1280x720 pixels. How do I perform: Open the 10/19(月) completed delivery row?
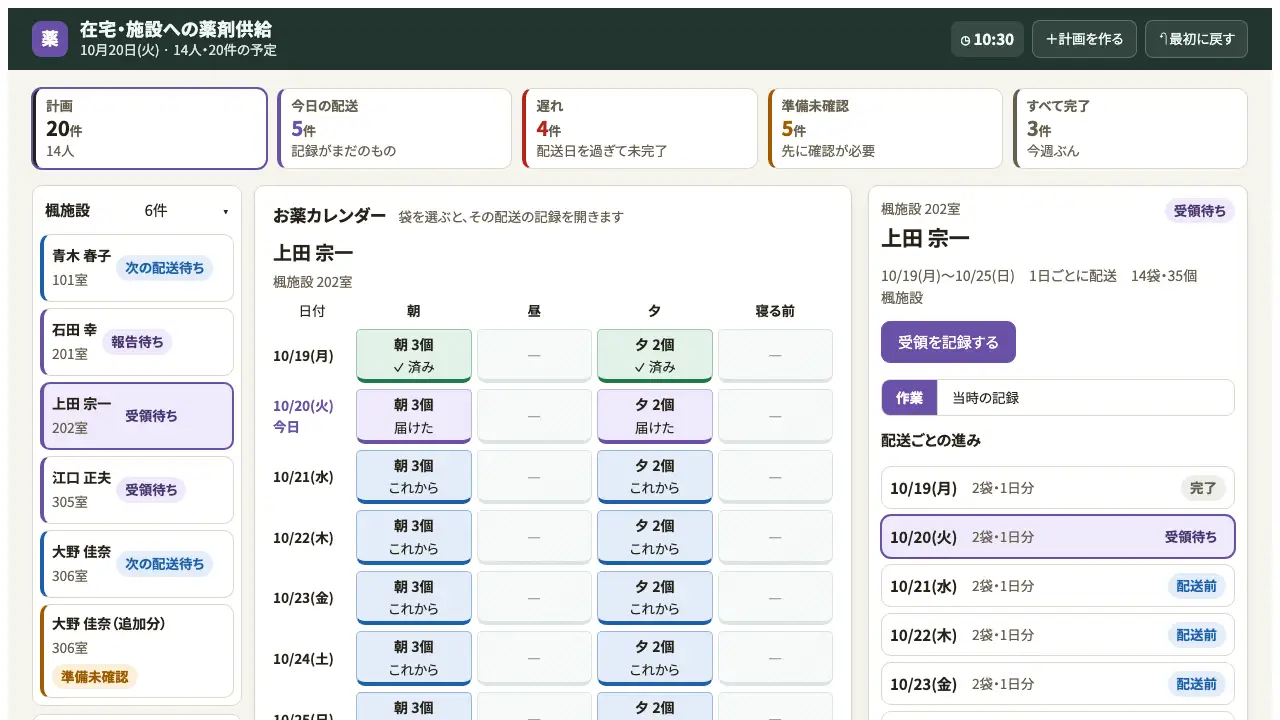pos(1058,488)
